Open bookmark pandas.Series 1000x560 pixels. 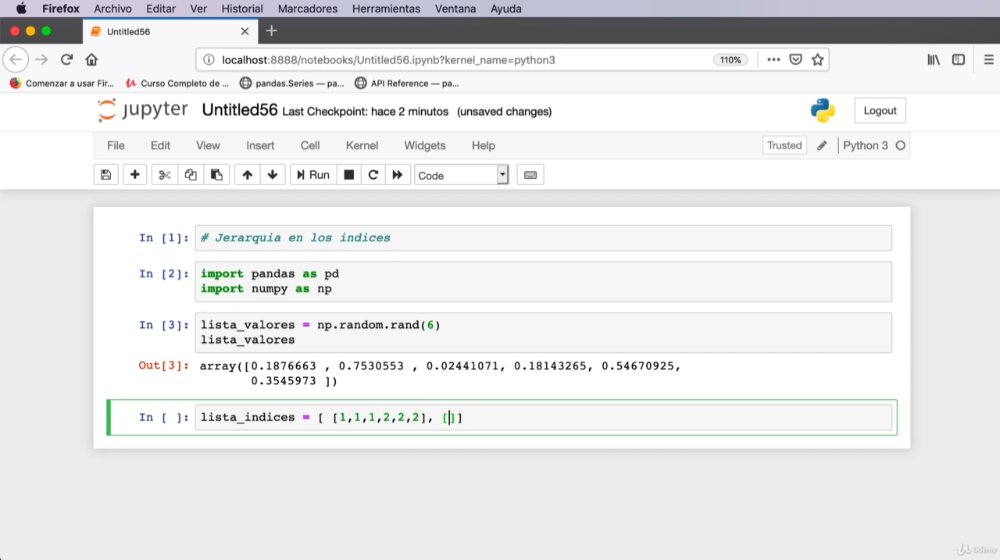[x=291, y=83]
